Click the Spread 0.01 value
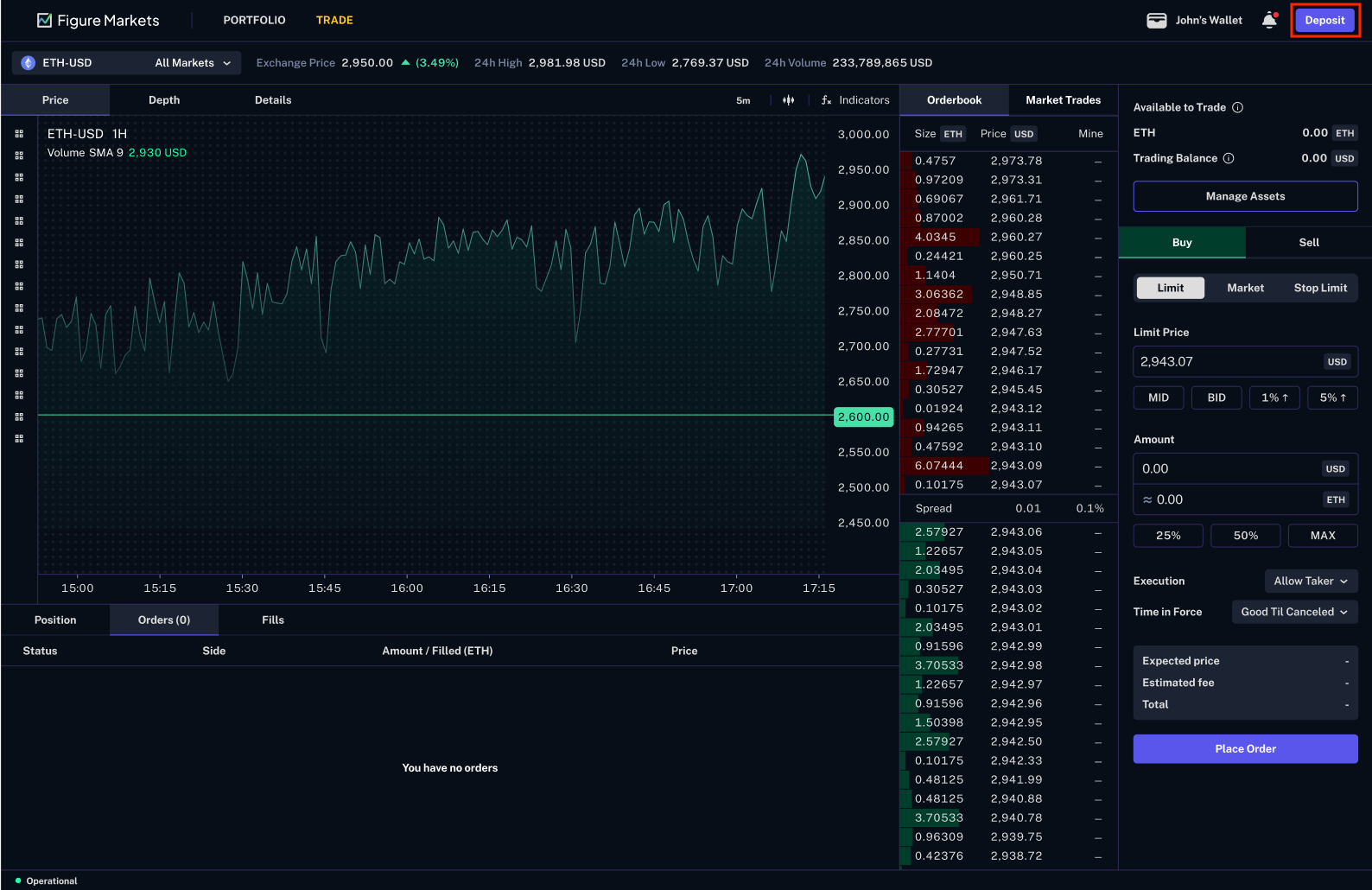1372x890 pixels. [x=1028, y=508]
